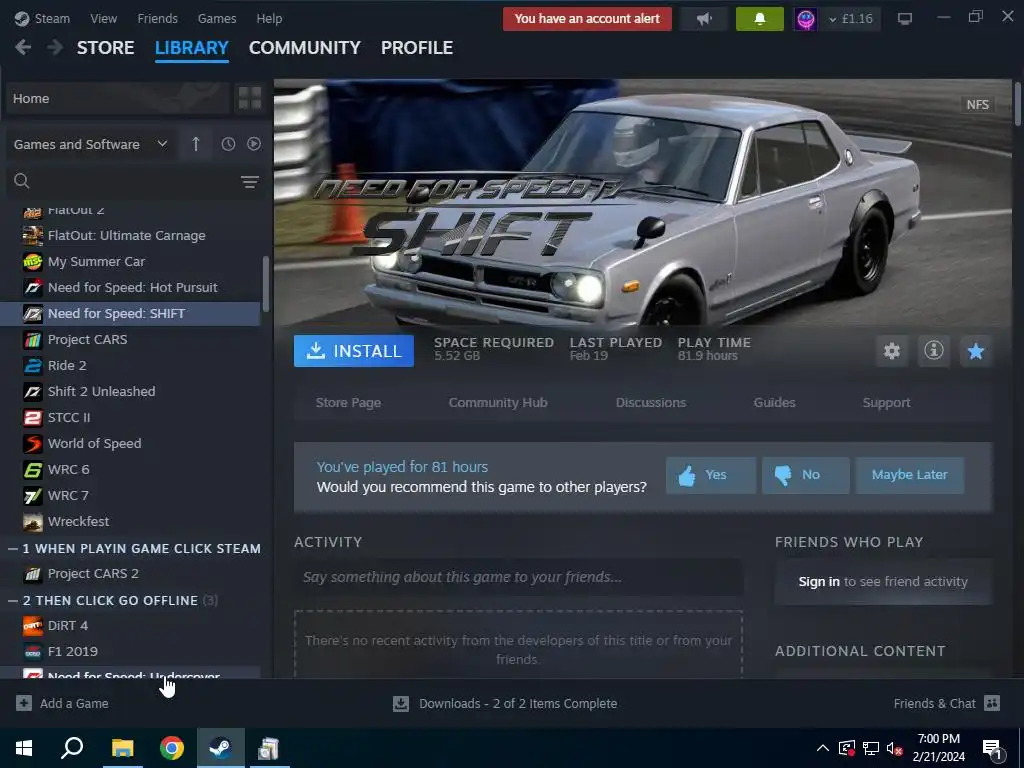
Task: Open the Steam menu
Action: click(x=42, y=18)
